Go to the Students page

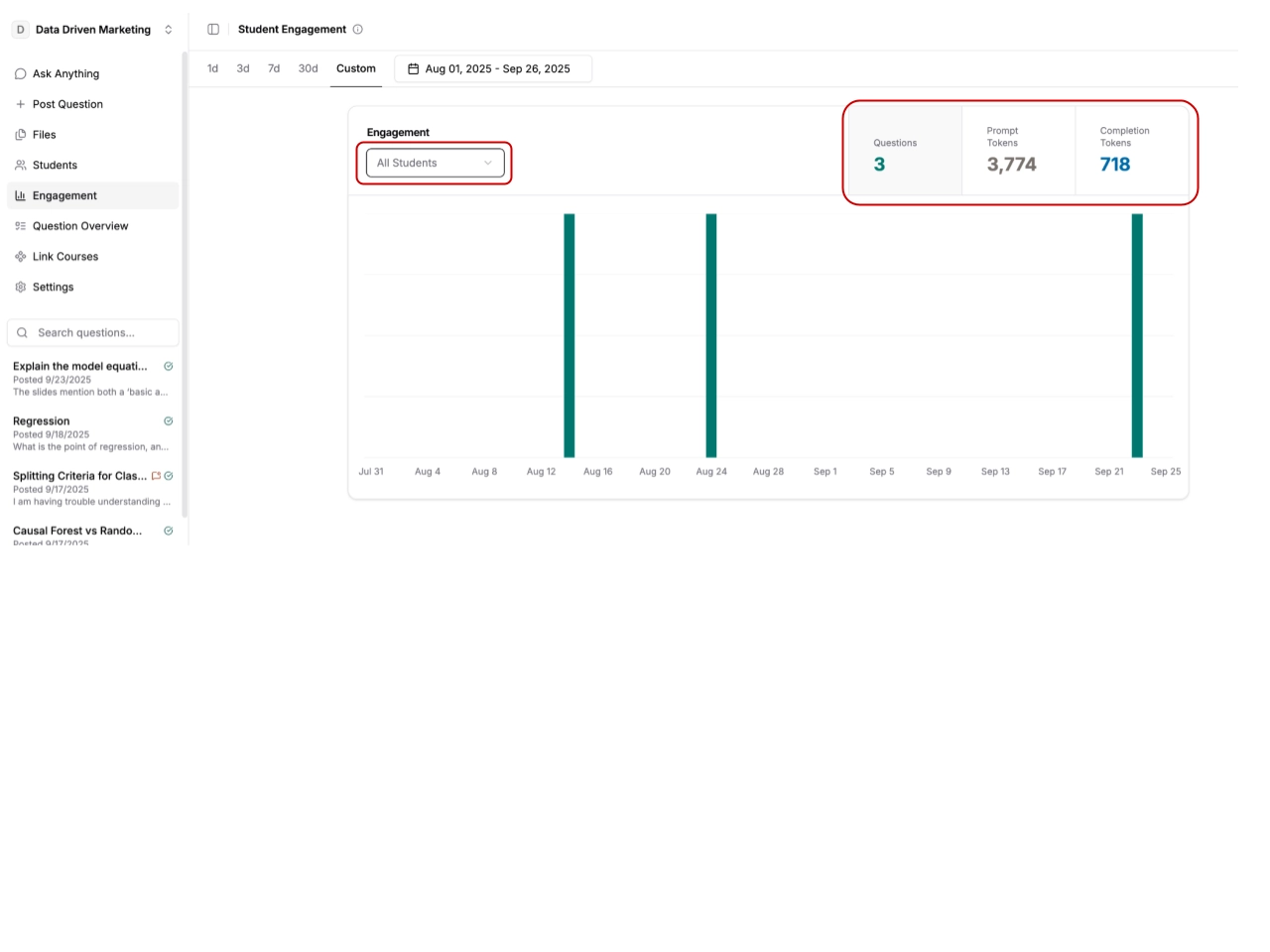click(55, 166)
